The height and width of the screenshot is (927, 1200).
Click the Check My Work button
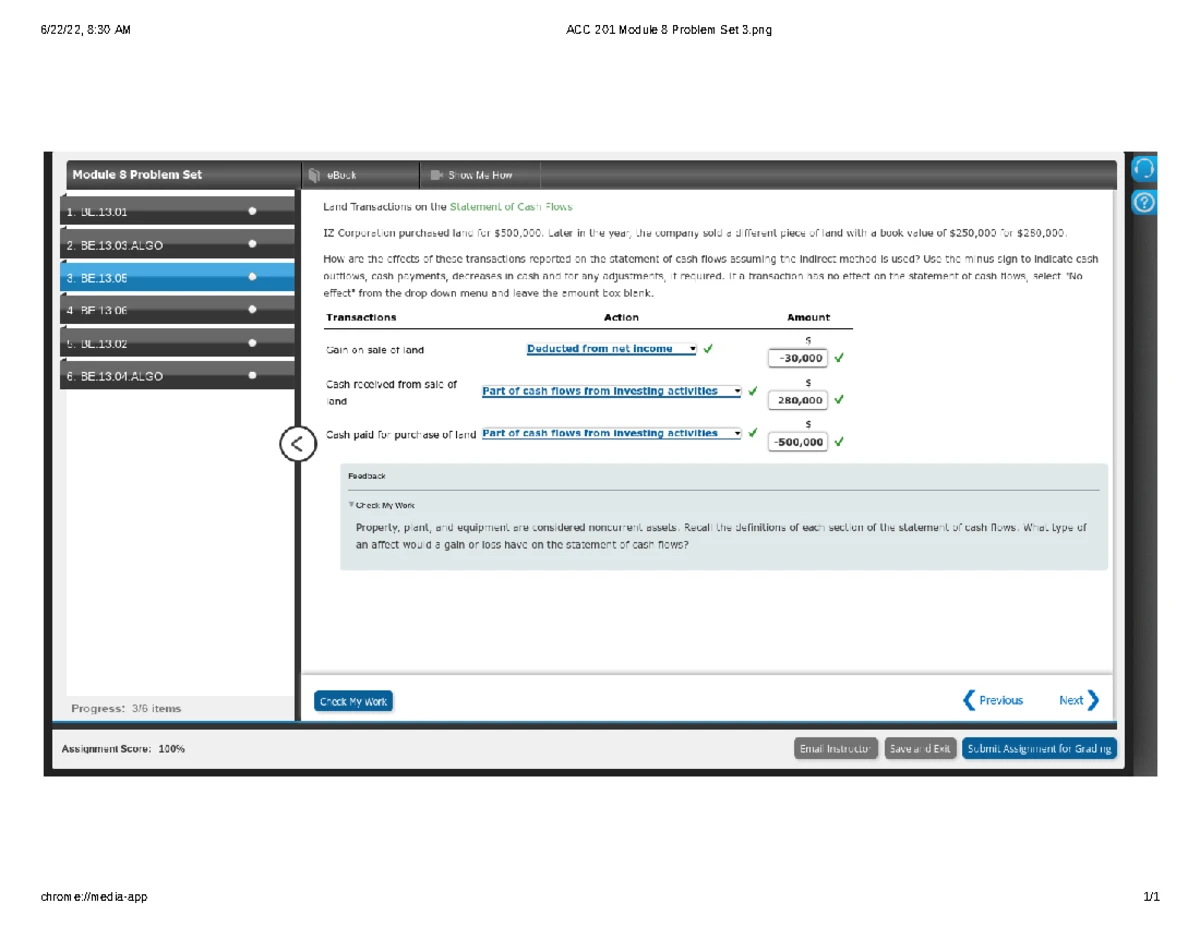(353, 702)
